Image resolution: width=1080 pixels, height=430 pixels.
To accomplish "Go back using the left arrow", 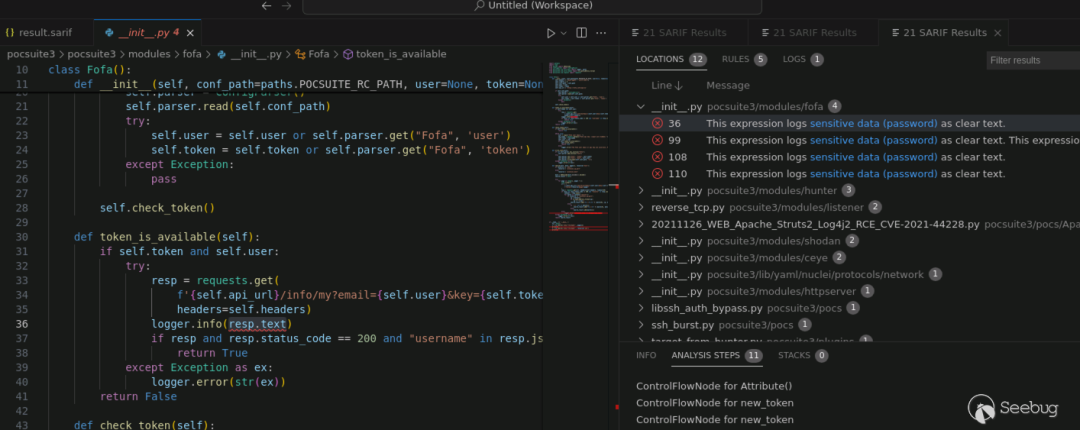I will (x=267, y=6).
